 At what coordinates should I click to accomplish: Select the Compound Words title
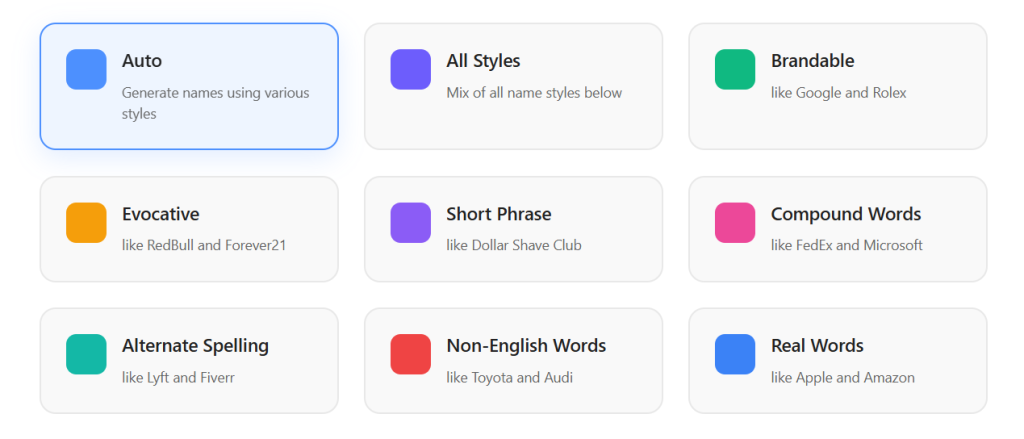point(846,214)
